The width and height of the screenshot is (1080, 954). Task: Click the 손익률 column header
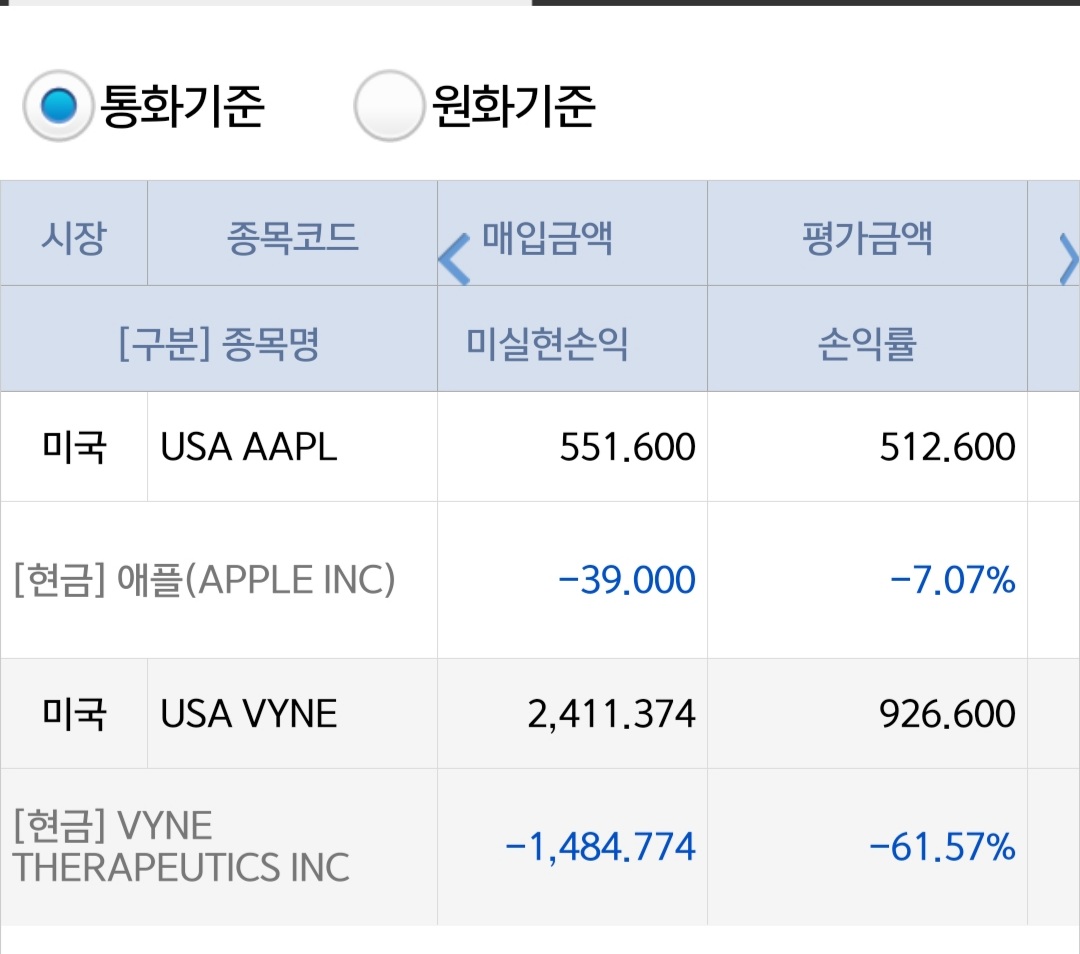pos(867,344)
